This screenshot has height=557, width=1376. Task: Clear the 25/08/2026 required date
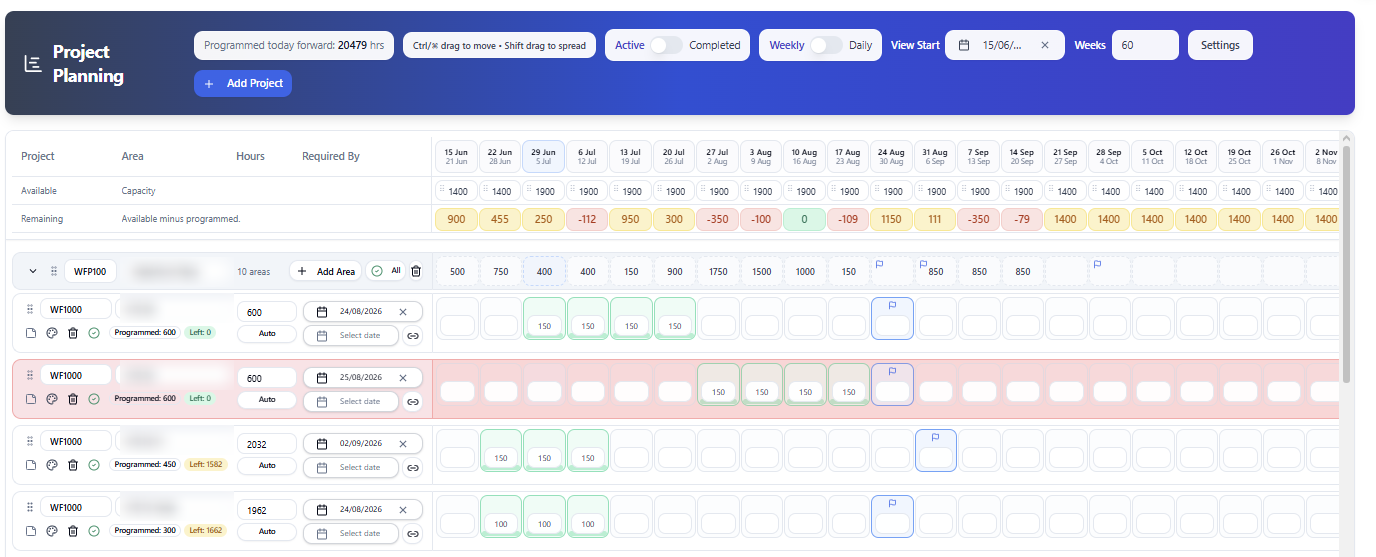403,378
